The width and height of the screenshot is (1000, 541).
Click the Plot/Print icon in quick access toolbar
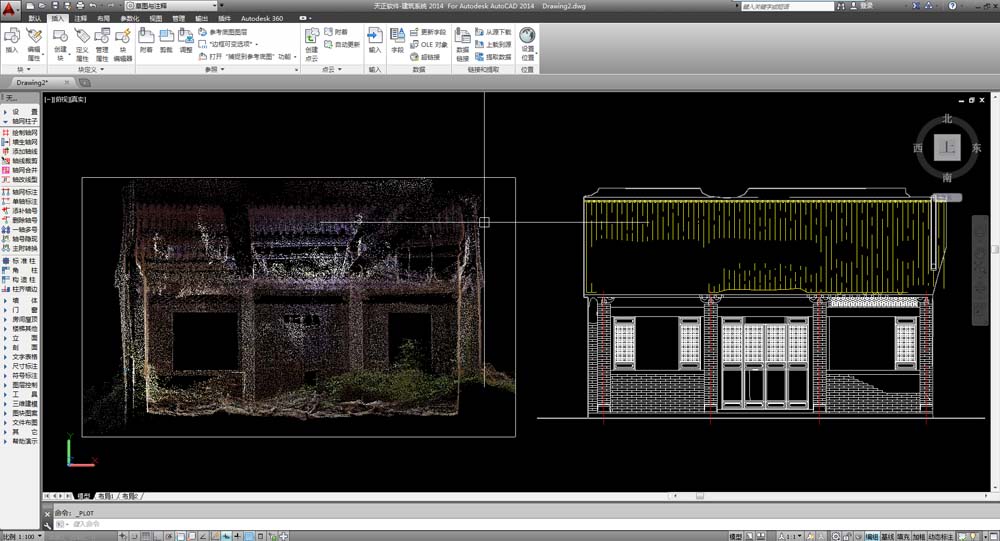click(80, 6)
